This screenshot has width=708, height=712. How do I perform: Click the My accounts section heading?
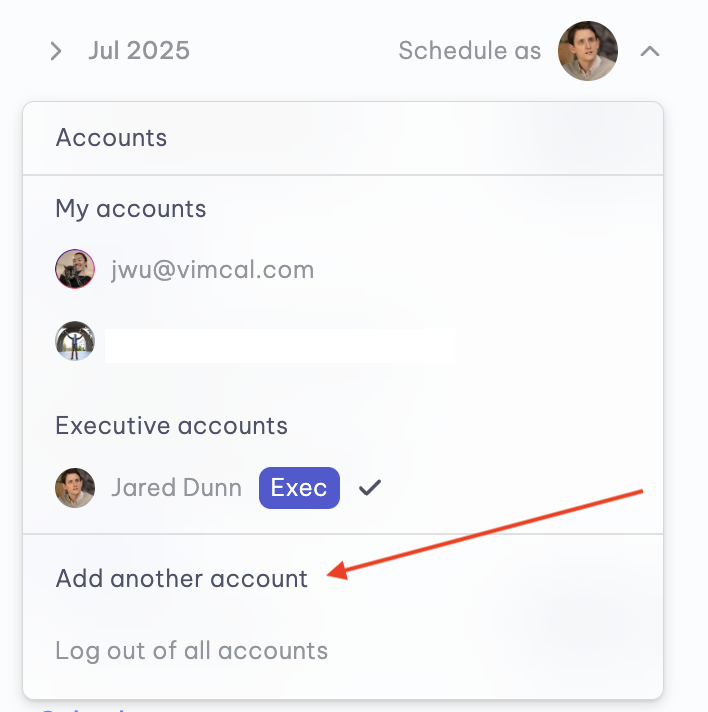coord(131,209)
